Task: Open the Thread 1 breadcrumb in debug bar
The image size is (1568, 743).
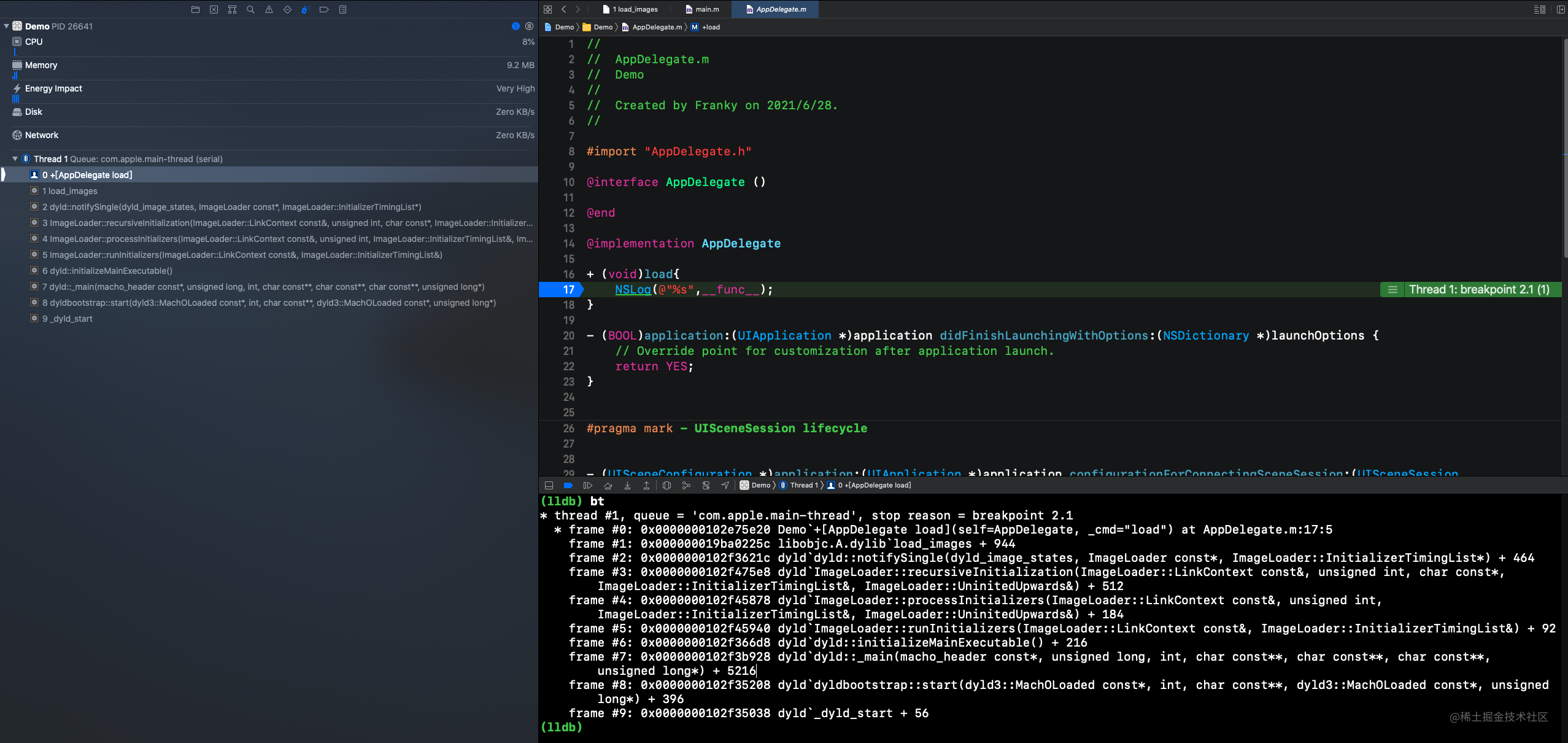Action: point(798,485)
